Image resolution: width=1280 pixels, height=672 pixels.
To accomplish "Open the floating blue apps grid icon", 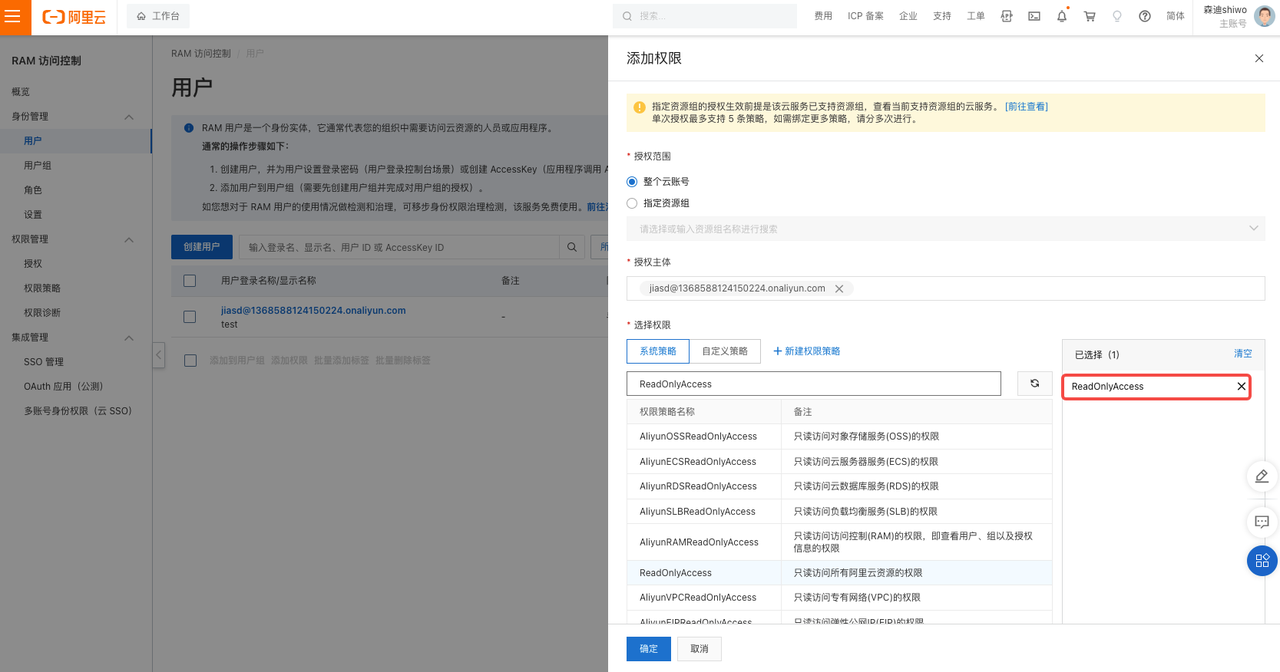I will click(x=1262, y=560).
